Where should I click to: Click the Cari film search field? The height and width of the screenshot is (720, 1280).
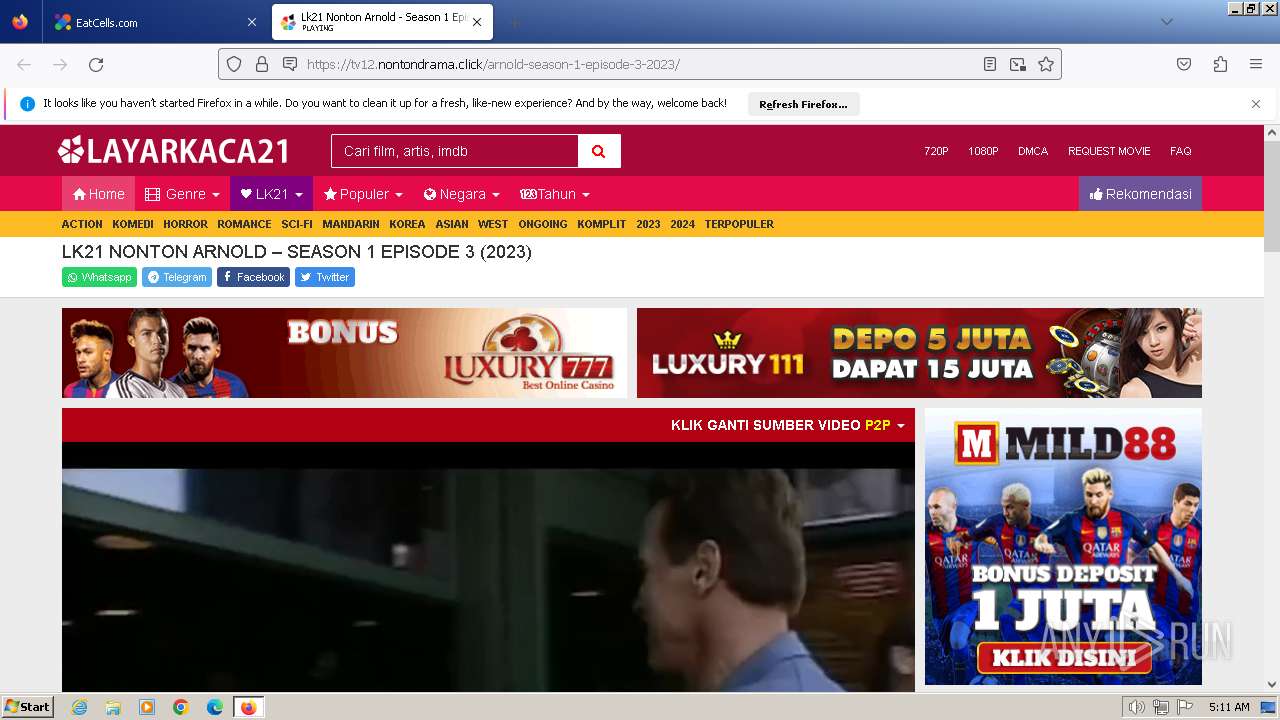pos(455,151)
